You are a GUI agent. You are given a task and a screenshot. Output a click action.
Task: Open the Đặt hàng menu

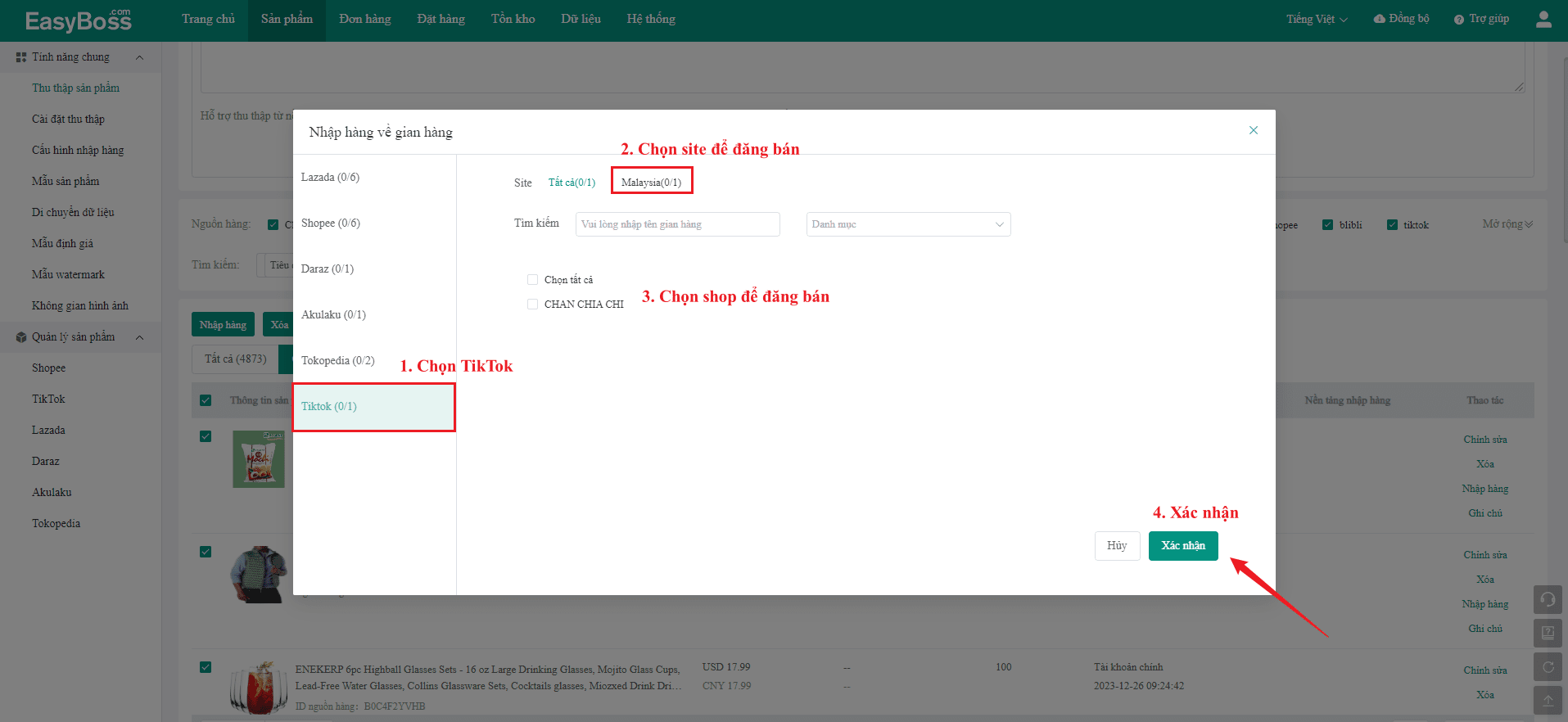[441, 20]
